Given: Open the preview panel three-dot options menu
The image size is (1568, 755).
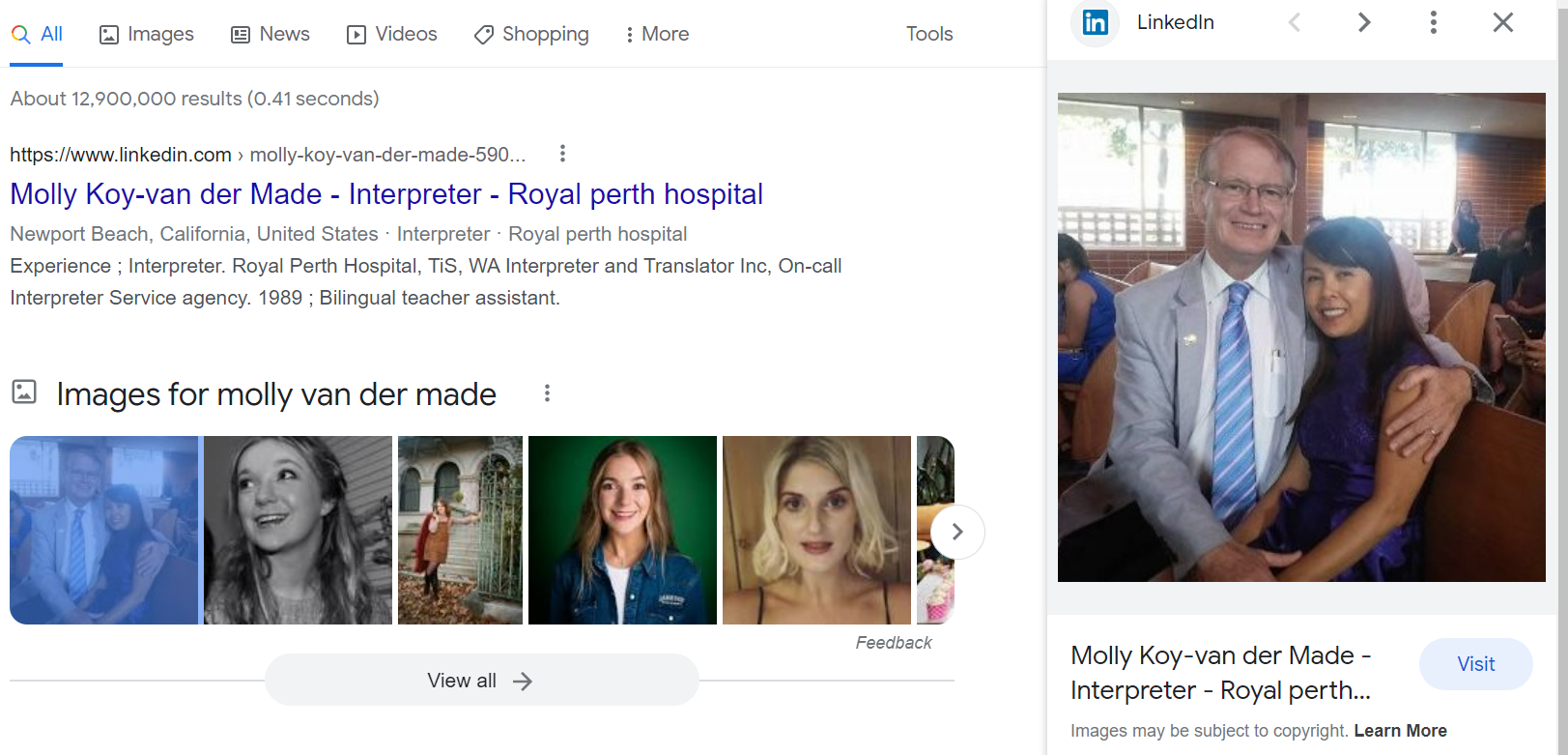Looking at the screenshot, I should (1433, 22).
